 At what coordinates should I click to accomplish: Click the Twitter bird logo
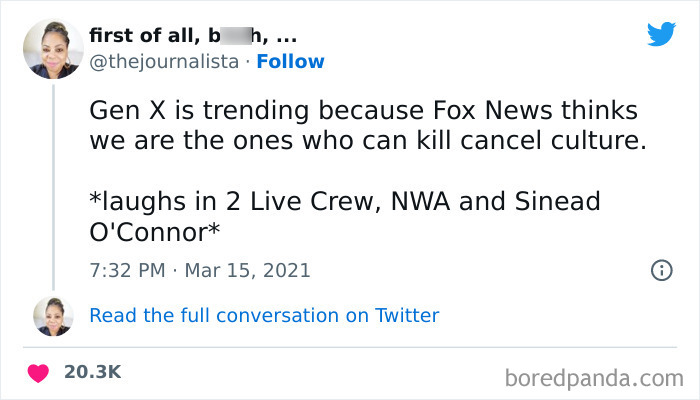(x=661, y=34)
